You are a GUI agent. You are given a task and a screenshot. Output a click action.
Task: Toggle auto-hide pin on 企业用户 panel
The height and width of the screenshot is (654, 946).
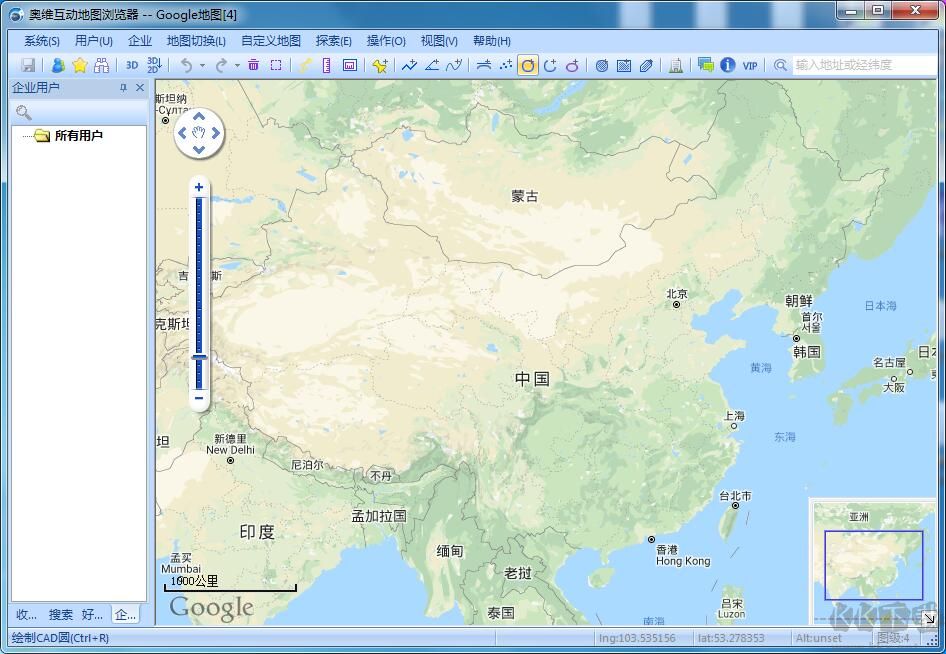point(125,88)
